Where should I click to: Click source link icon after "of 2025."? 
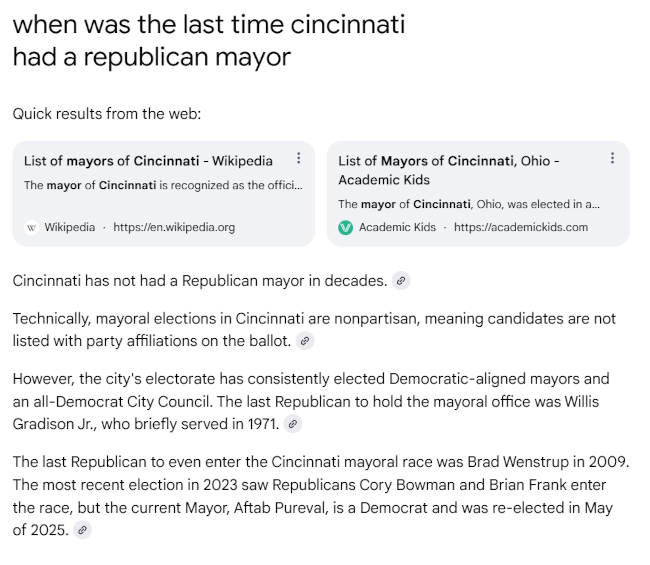(82, 531)
